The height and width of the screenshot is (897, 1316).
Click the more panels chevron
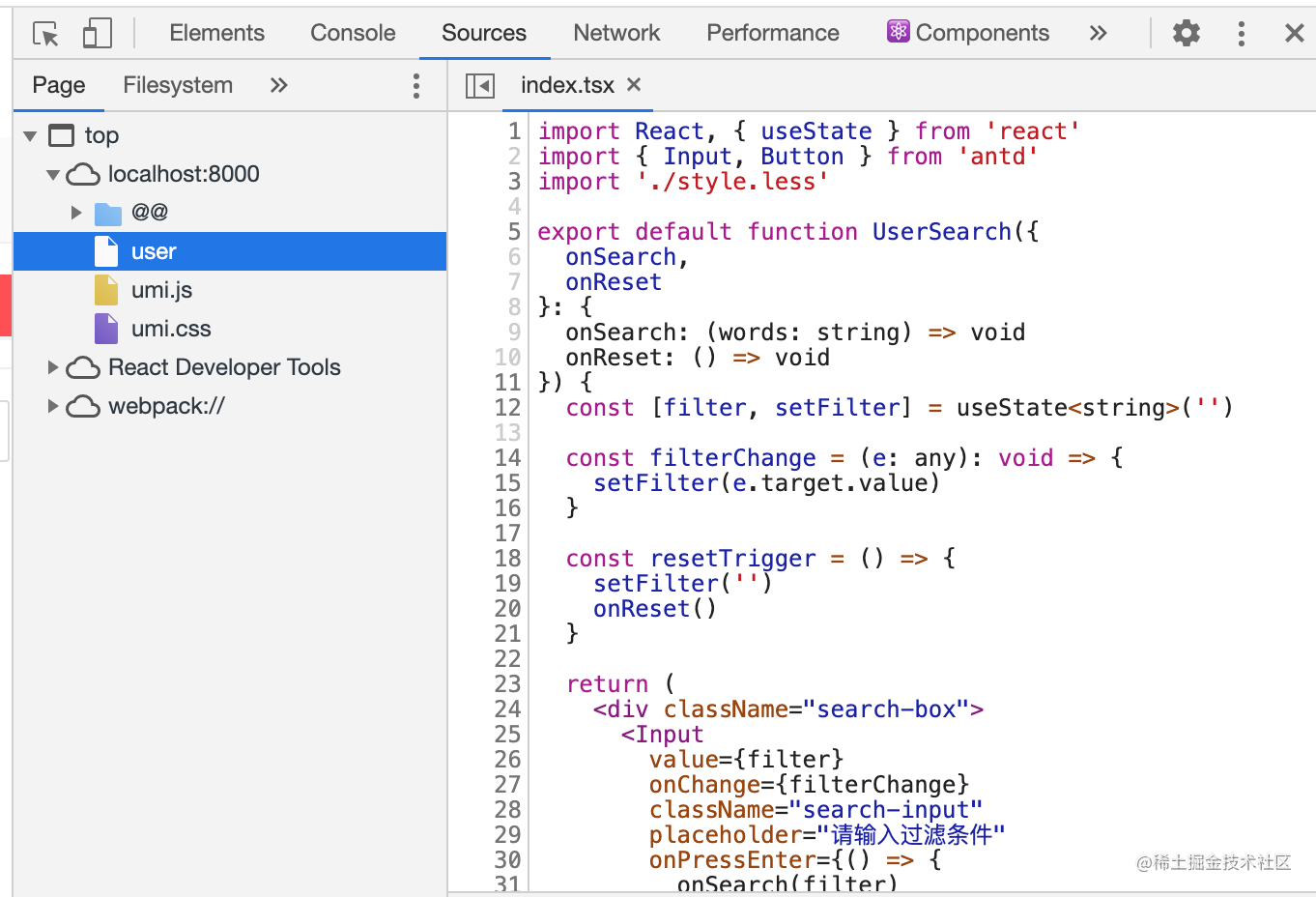point(1099,32)
